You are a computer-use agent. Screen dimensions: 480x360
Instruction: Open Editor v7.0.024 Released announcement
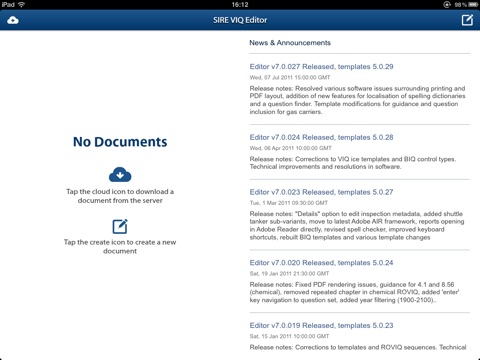tap(321, 137)
